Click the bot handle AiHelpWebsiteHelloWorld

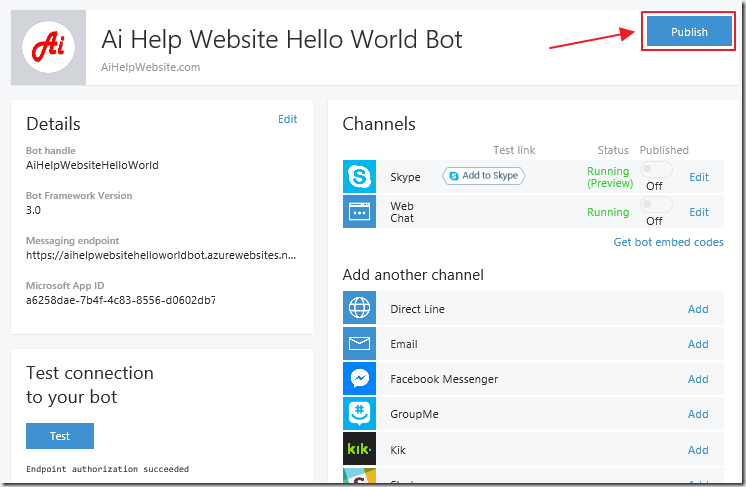(92, 165)
